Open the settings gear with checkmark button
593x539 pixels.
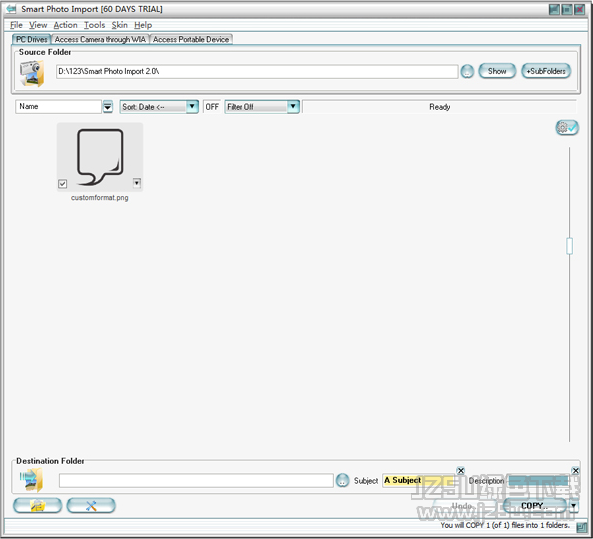(x=567, y=128)
